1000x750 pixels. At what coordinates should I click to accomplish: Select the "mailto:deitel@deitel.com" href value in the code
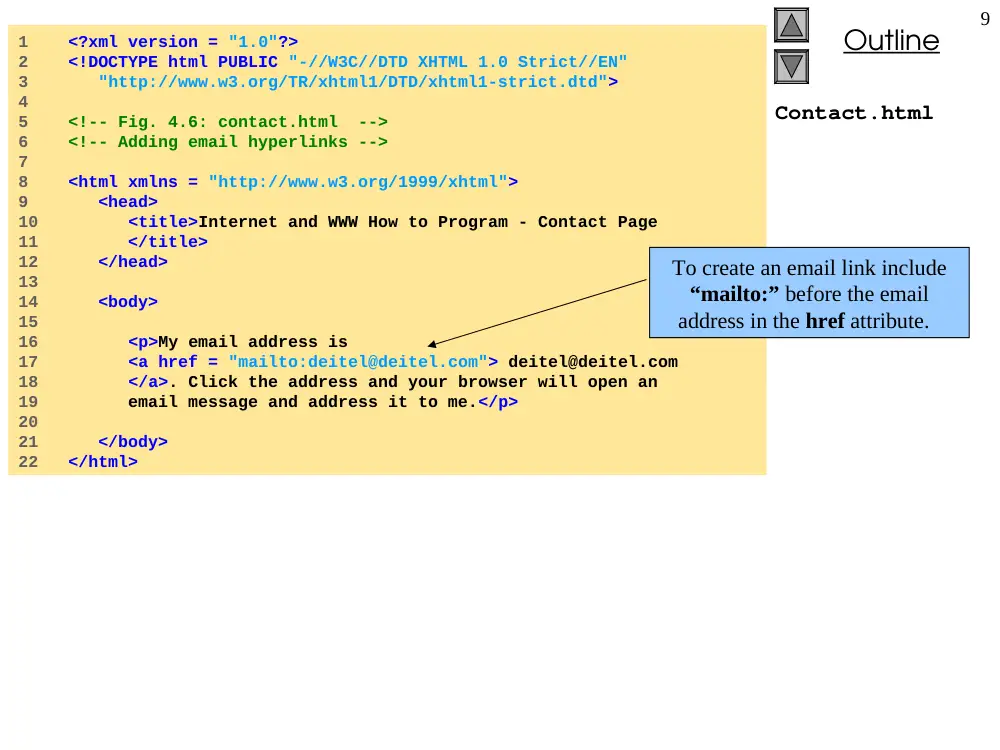(358, 362)
